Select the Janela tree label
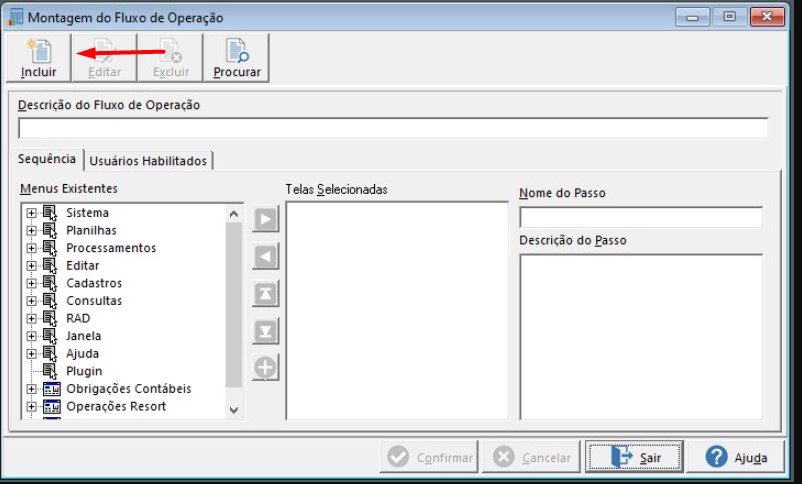Image resolution: width=802 pixels, height=484 pixels. tap(83, 336)
